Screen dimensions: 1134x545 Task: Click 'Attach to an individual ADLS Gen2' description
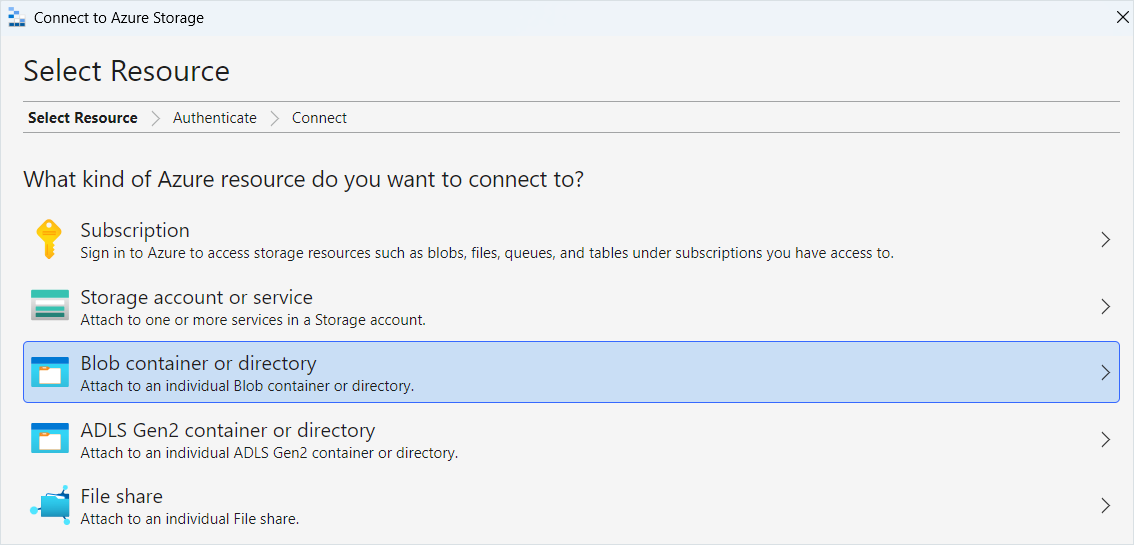269,454
